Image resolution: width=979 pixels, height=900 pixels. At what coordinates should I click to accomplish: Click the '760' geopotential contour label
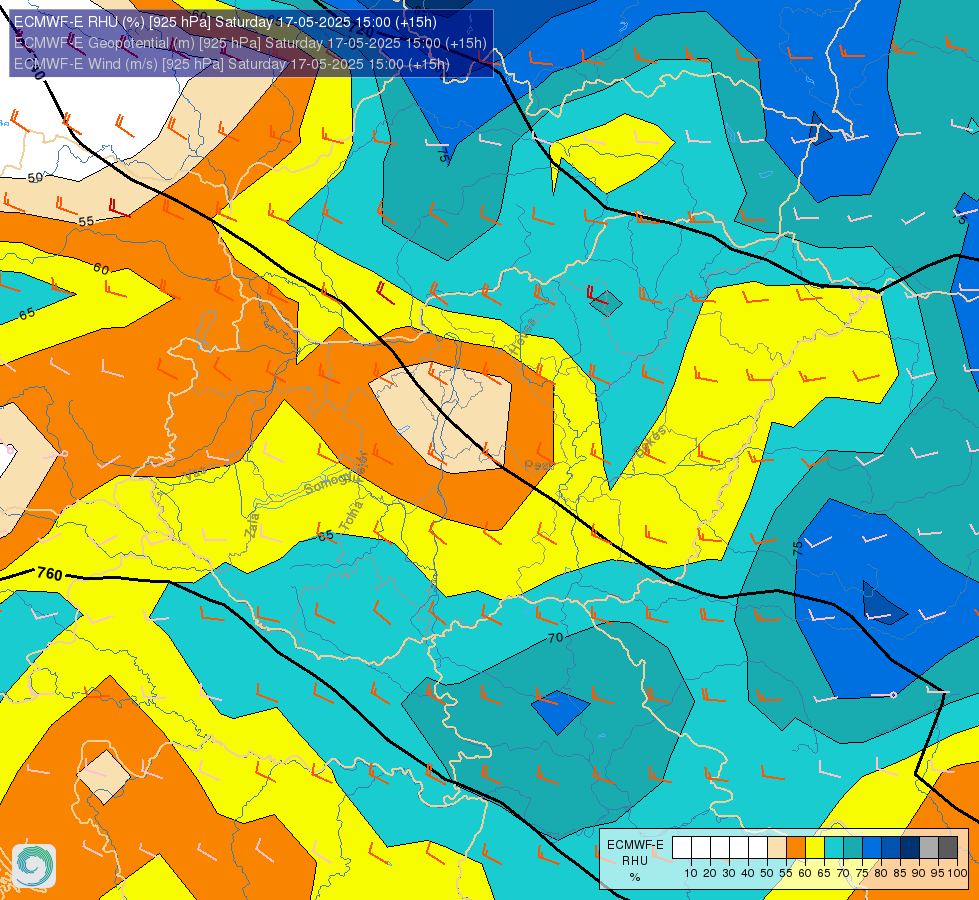pos(50,573)
